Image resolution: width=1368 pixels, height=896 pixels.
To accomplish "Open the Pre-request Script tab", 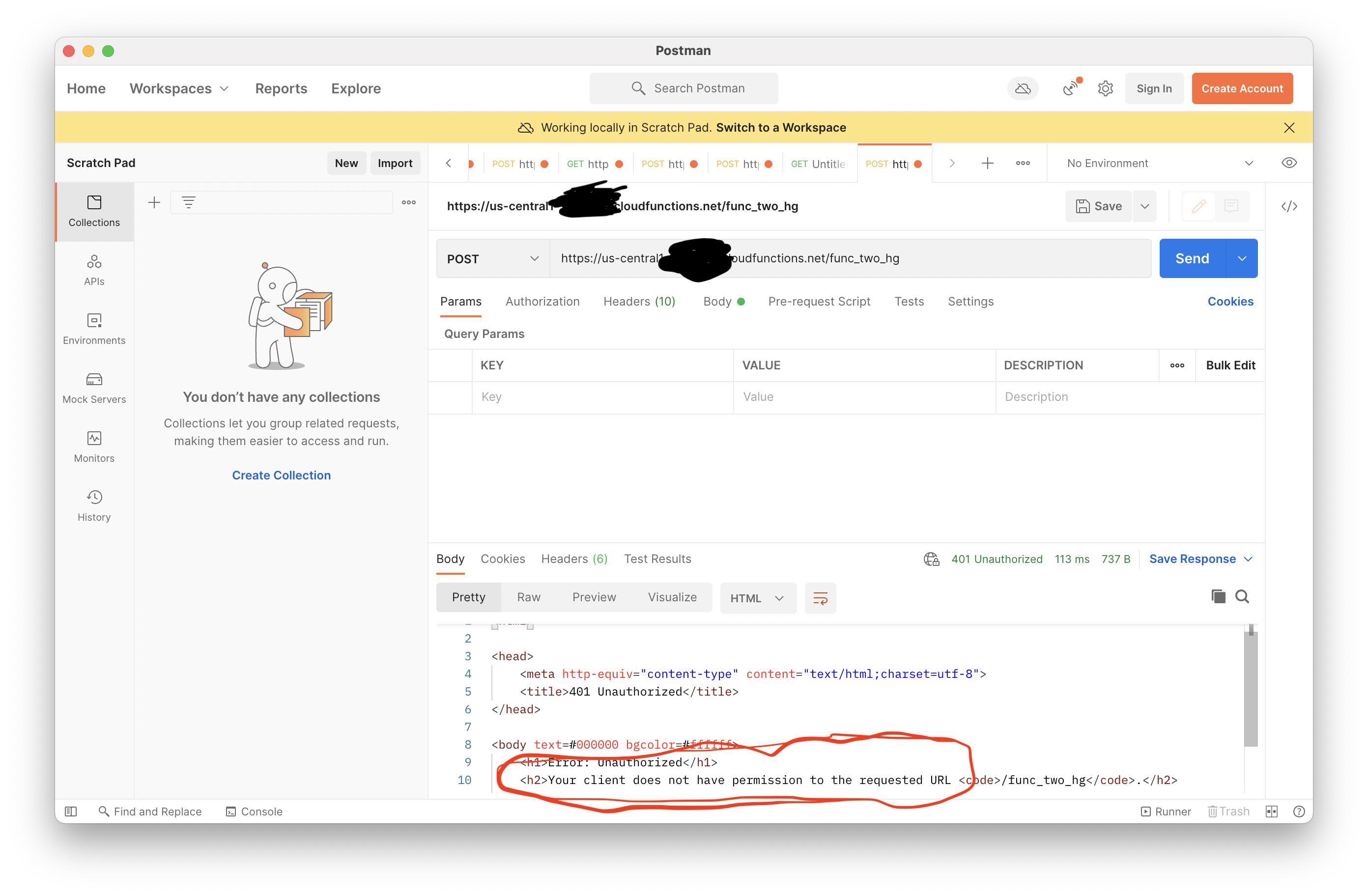I will click(x=819, y=302).
